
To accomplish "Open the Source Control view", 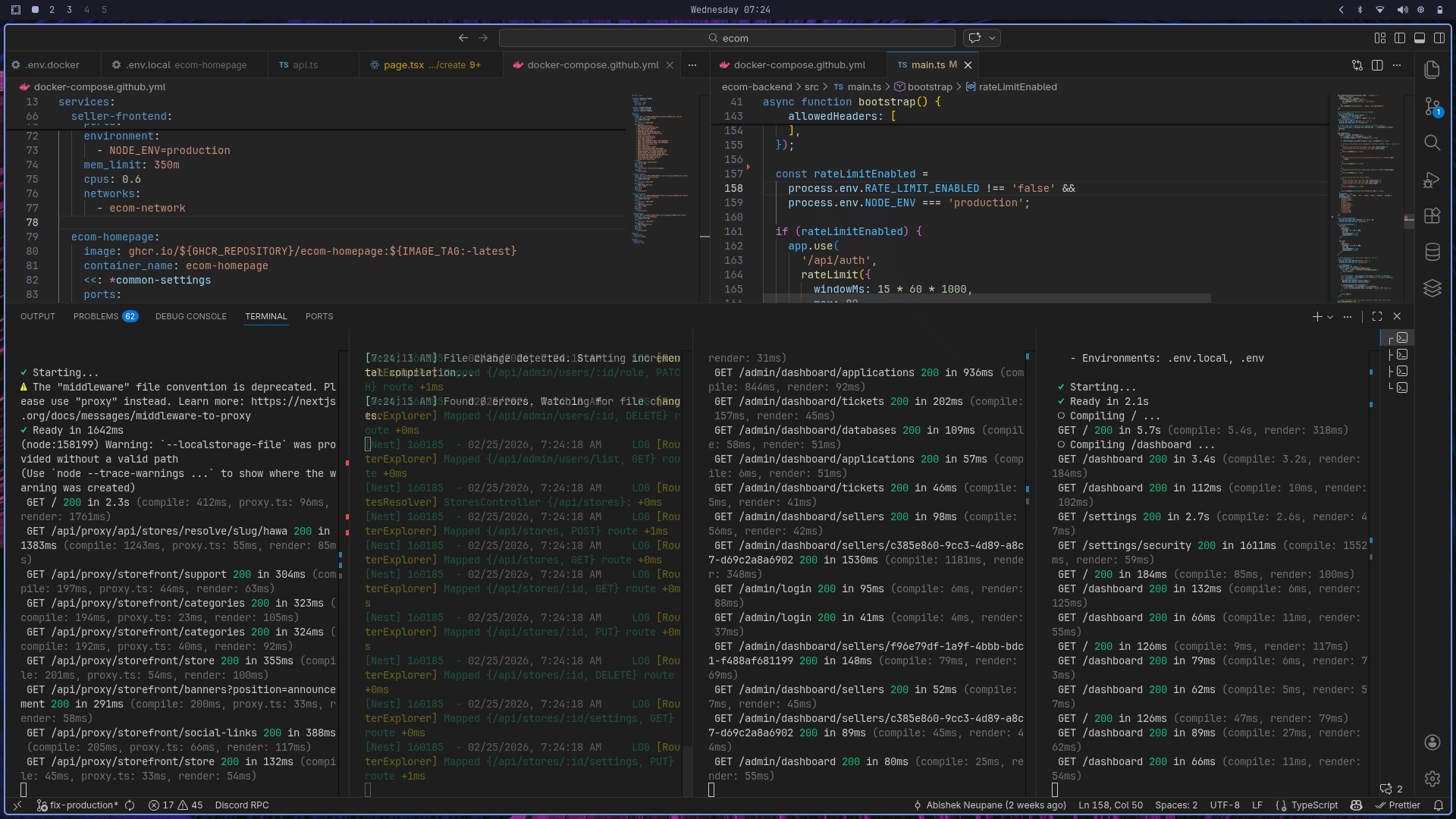I will (1433, 106).
